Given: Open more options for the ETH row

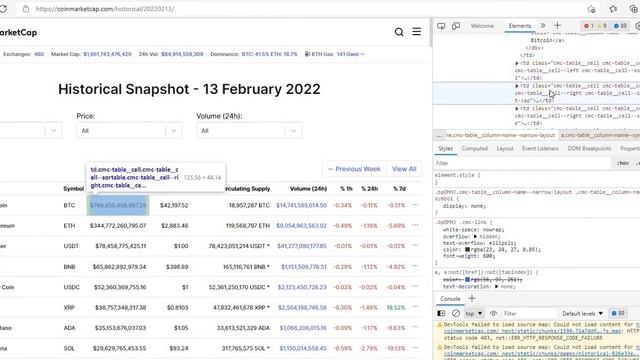Looking at the screenshot, I should point(415,225).
